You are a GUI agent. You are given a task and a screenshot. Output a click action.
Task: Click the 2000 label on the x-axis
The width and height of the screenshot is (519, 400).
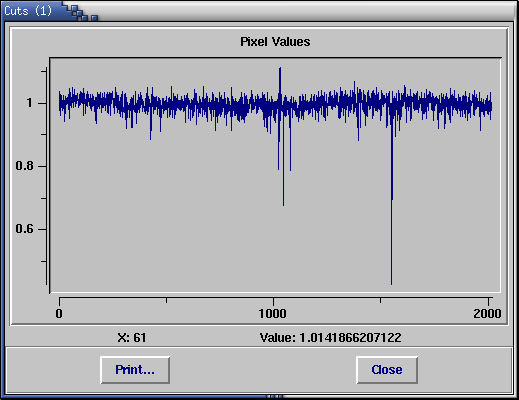(x=487, y=314)
